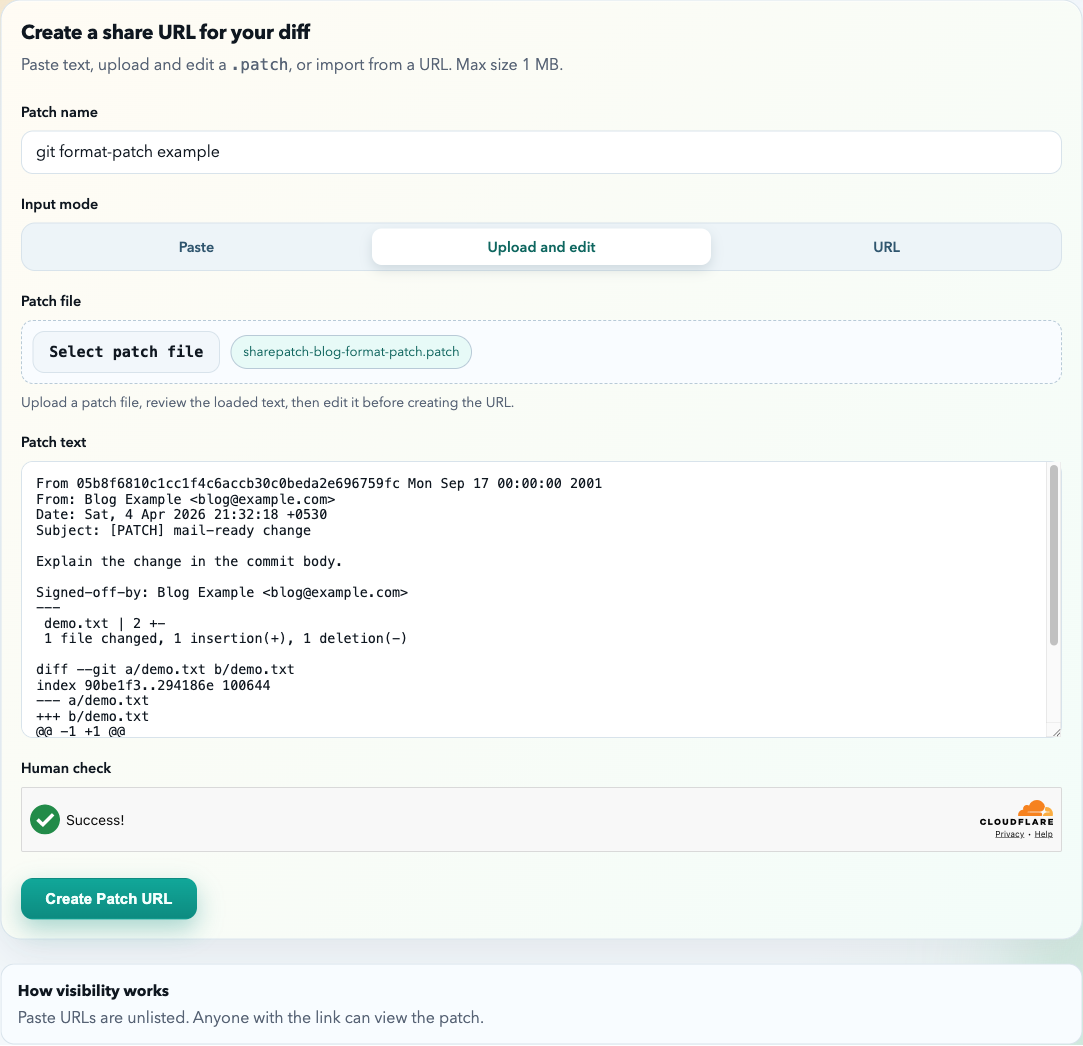Screen dimensions: 1083x1046
Task: Click the Success! verification status
Action: point(96,819)
